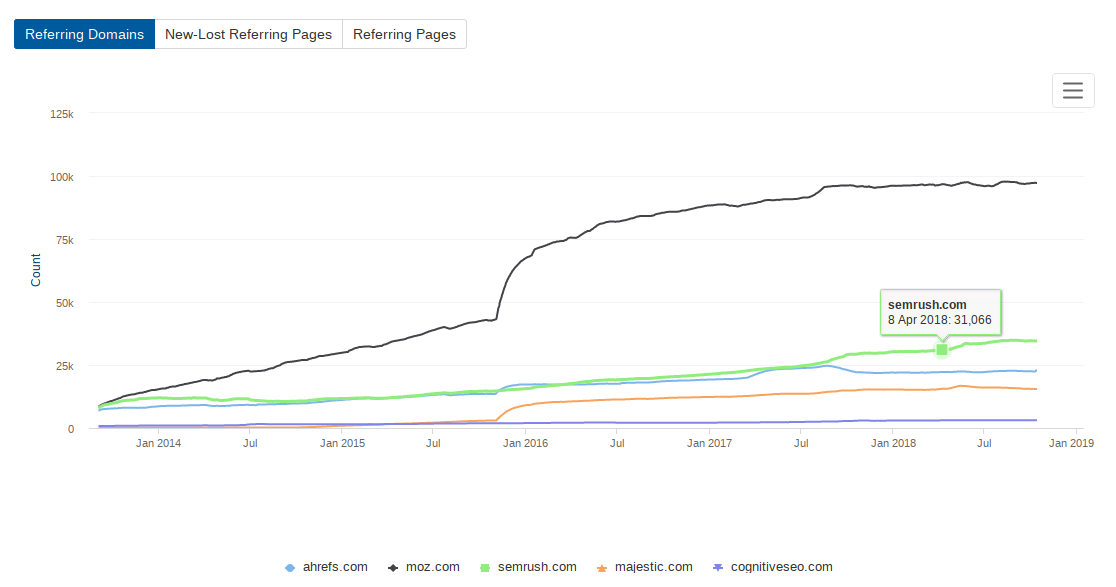Click the 50k y-axis label
1116x587 pixels.
point(65,303)
